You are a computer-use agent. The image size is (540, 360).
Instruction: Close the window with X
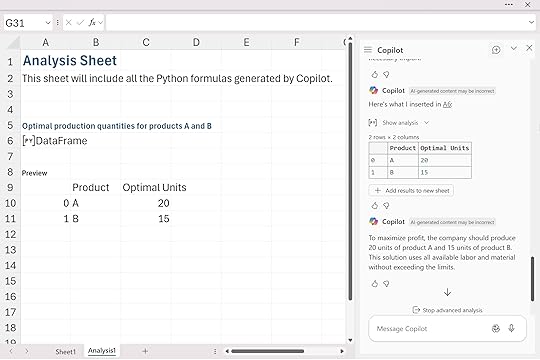528,4
